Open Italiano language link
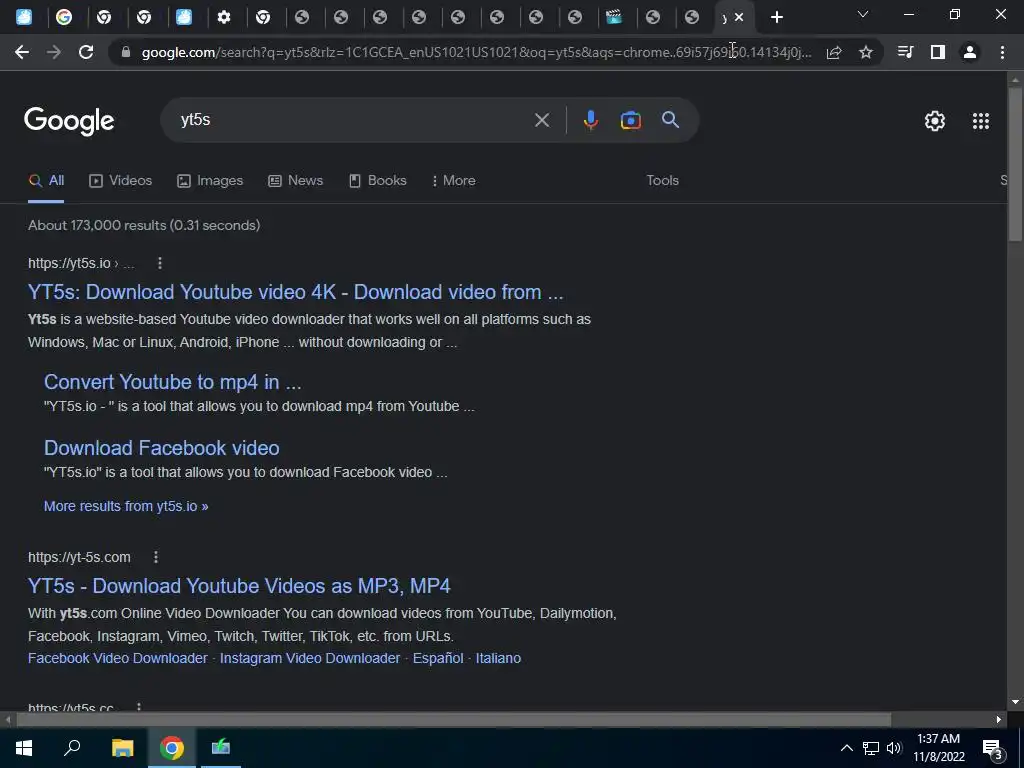Viewport: 1024px width, 768px height. pyautogui.click(x=498, y=658)
